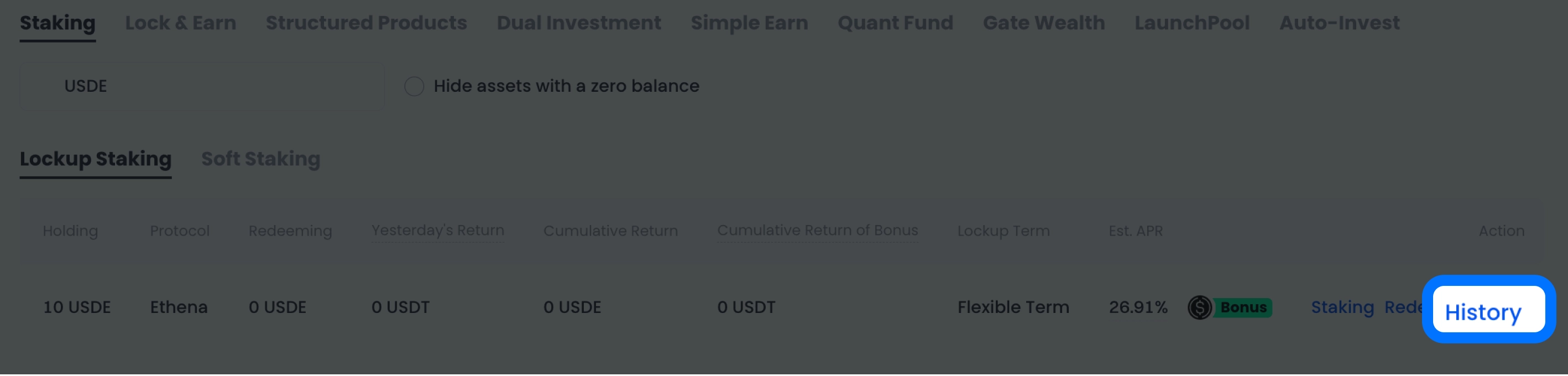This screenshot has height=376, width=1568.
Task: Click the Staking action link
Action: [1341, 307]
